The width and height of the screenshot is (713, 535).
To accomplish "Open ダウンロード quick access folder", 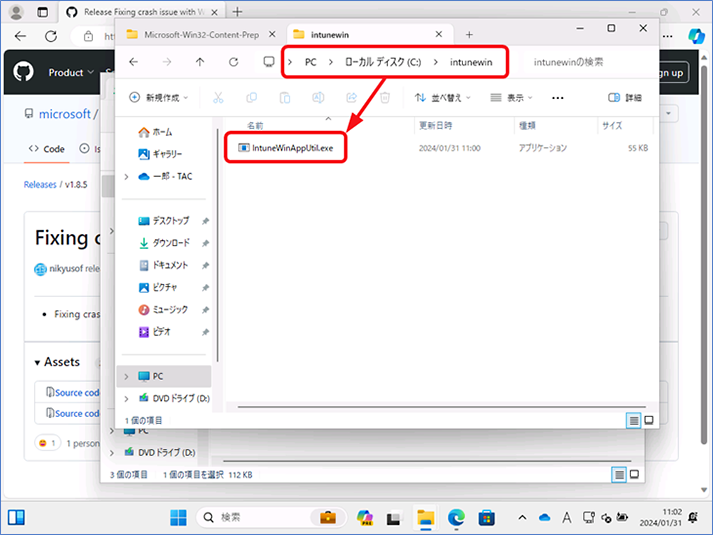I will (x=164, y=243).
